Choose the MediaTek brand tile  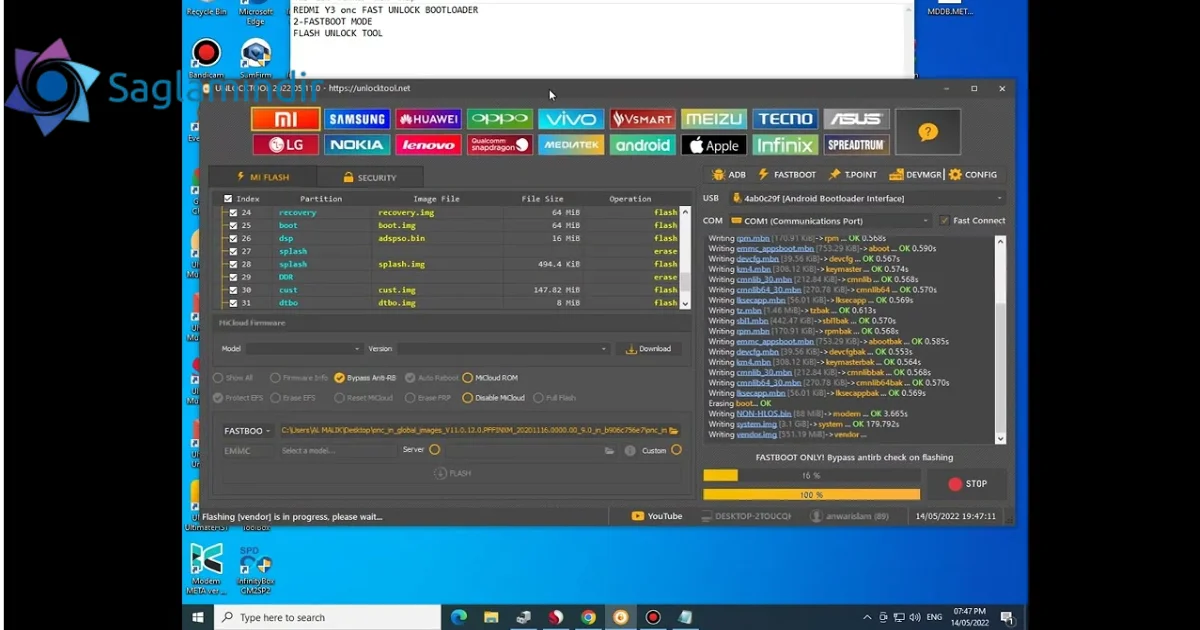click(571, 145)
